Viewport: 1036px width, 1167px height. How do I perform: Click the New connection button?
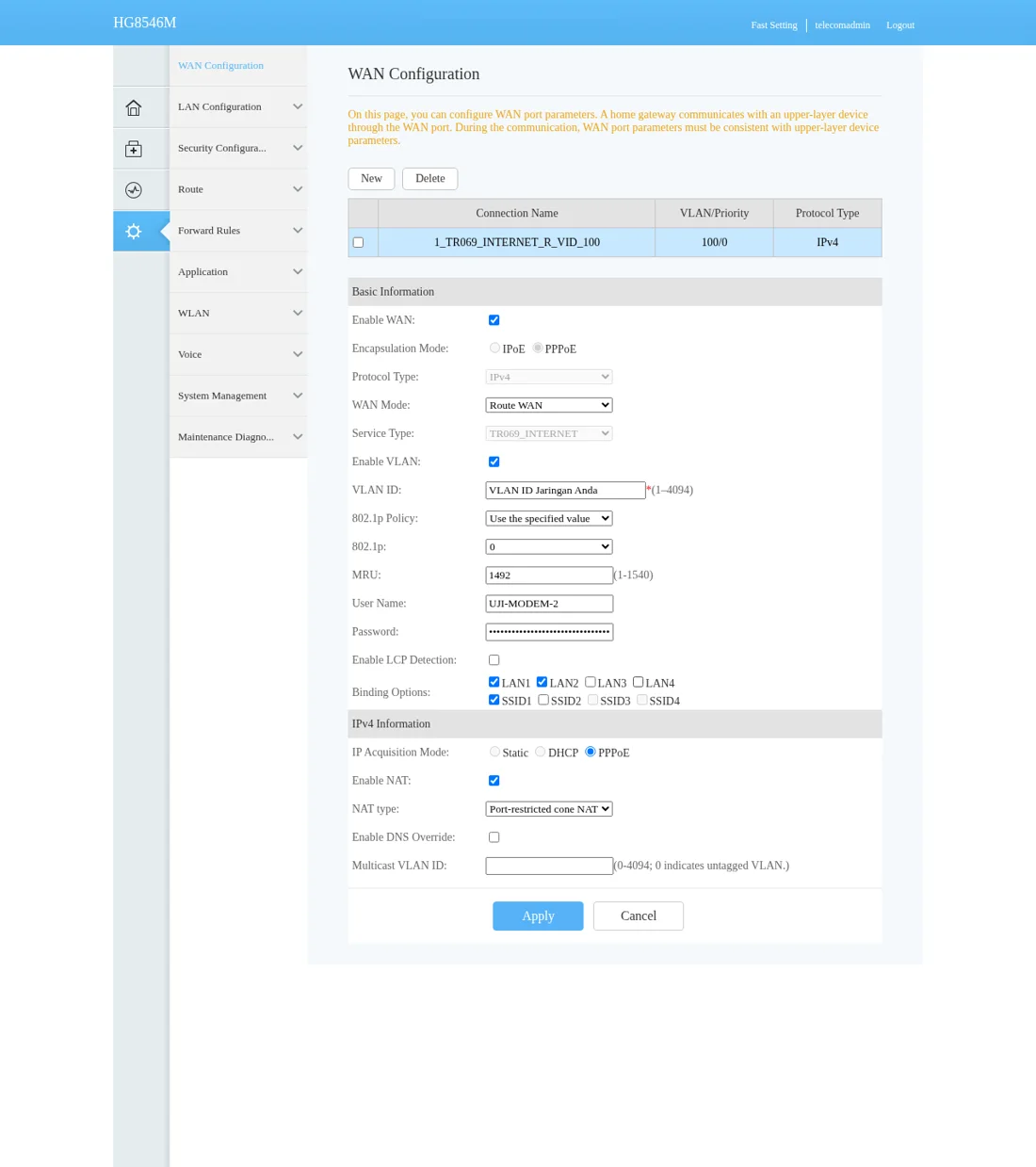pyautogui.click(x=371, y=179)
